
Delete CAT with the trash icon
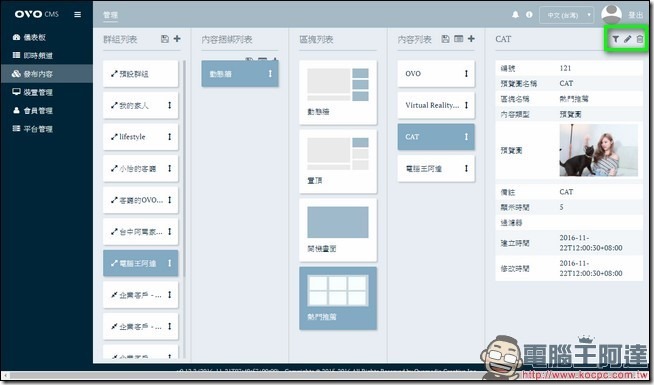pyautogui.click(x=639, y=39)
